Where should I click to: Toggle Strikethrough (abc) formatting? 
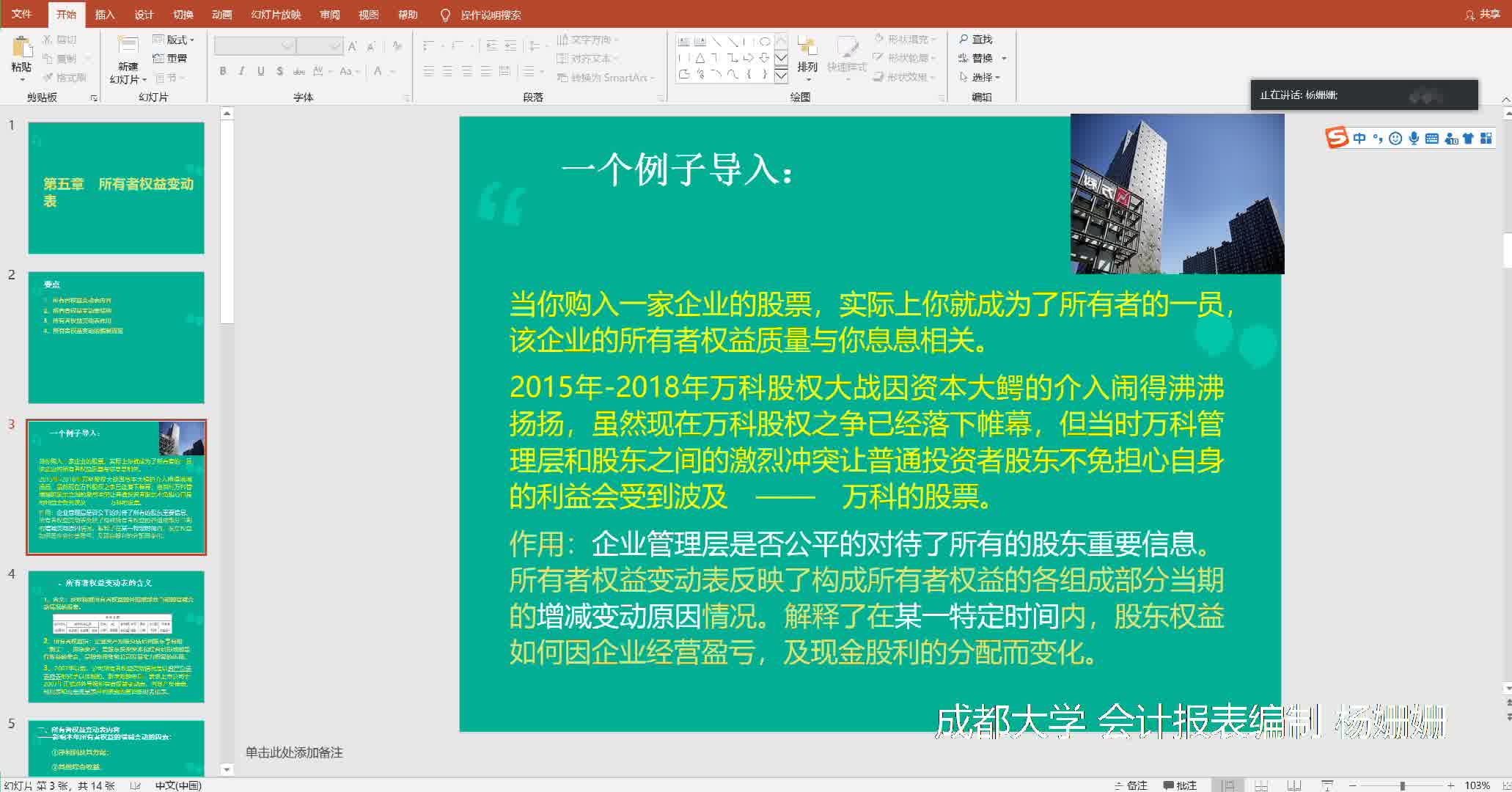click(298, 71)
